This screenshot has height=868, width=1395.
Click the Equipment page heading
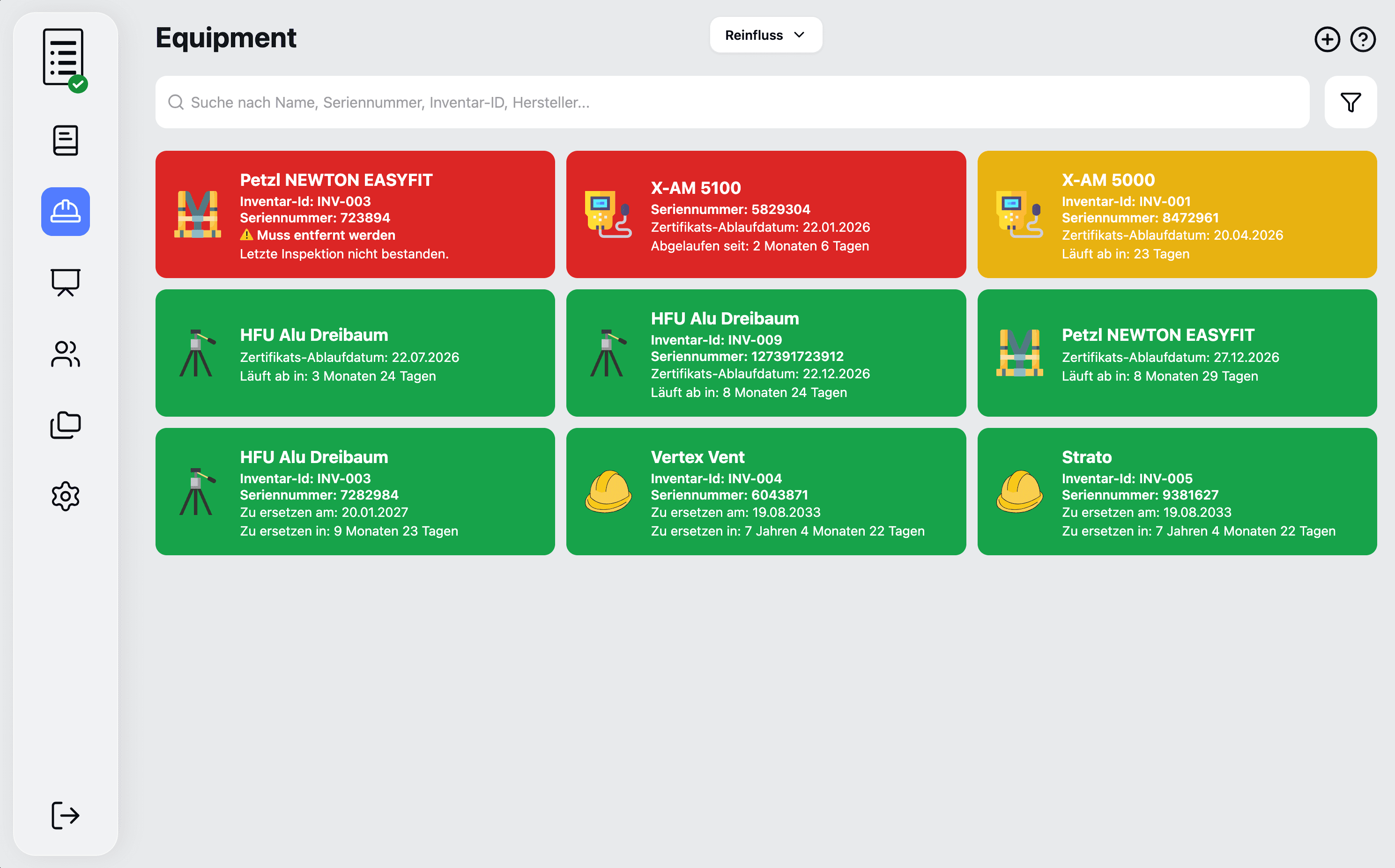tap(226, 38)
